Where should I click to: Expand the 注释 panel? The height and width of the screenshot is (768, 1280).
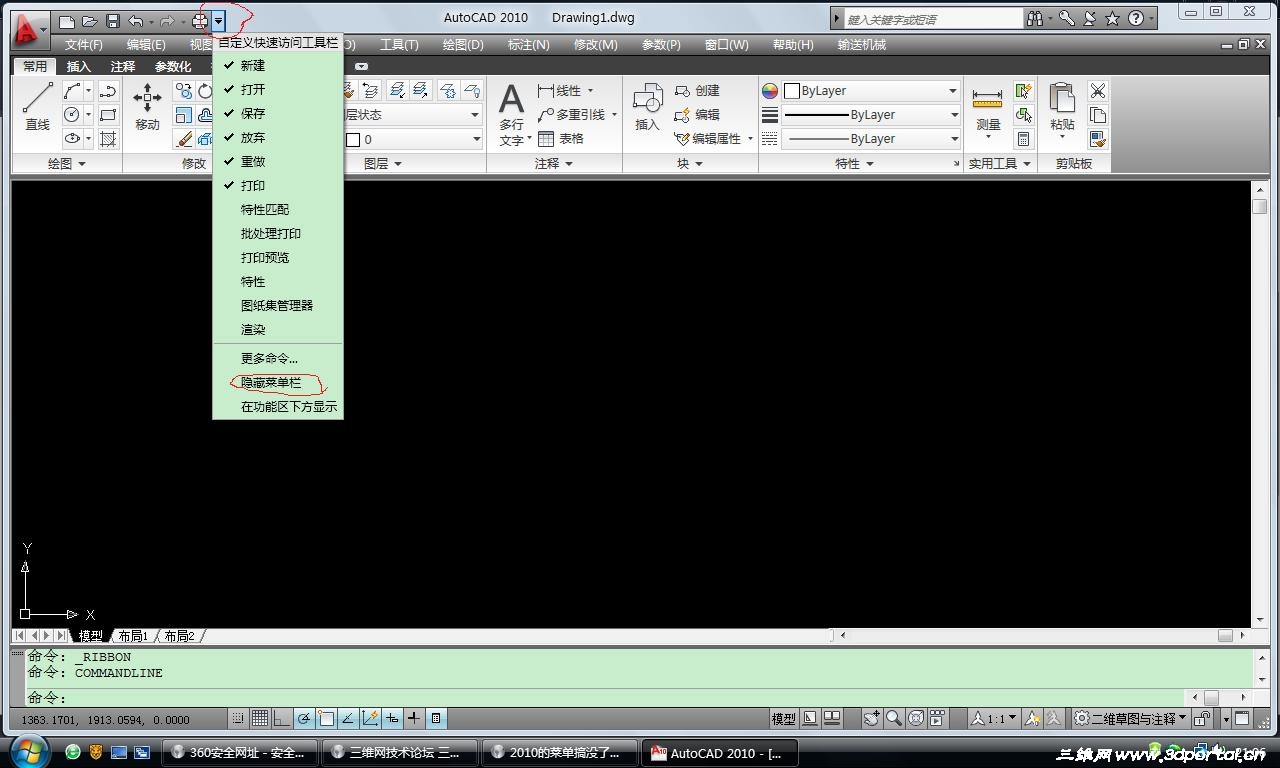(554, 163)
